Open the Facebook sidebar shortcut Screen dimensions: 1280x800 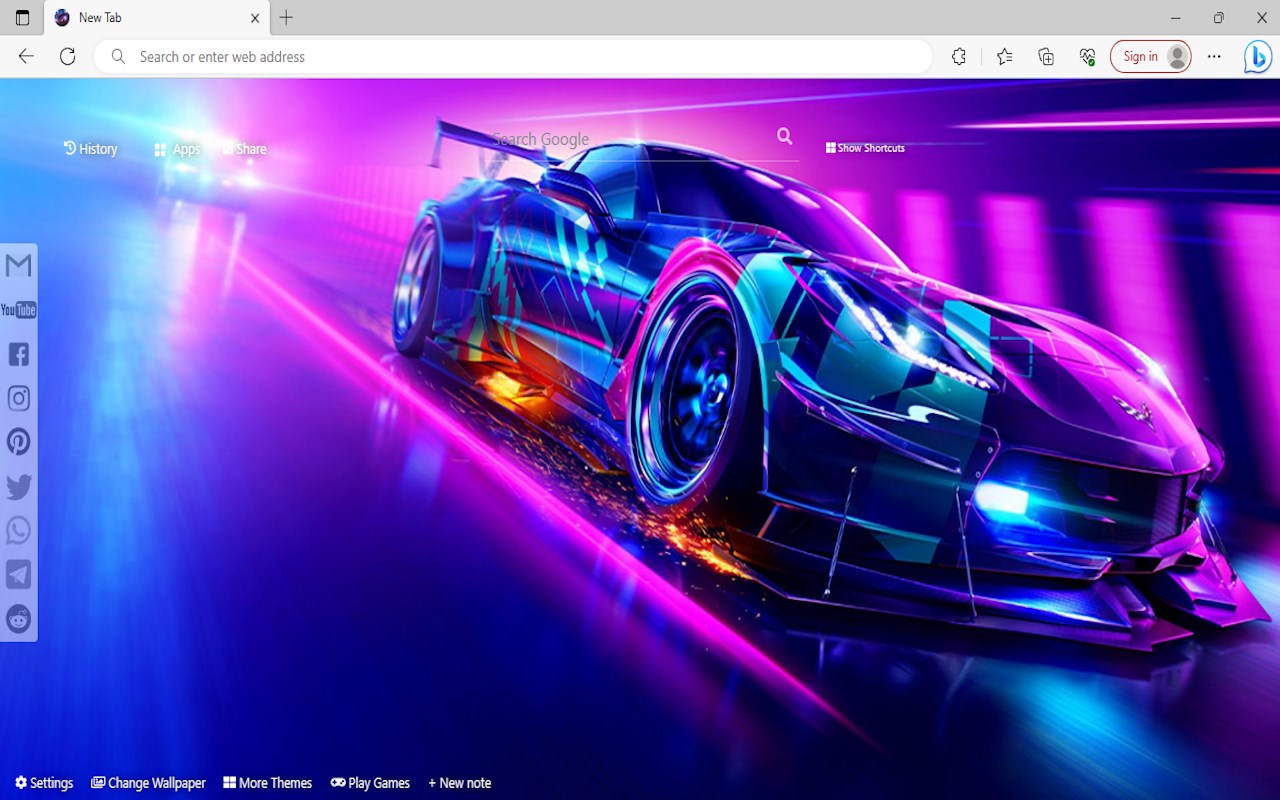coord(18,354)
